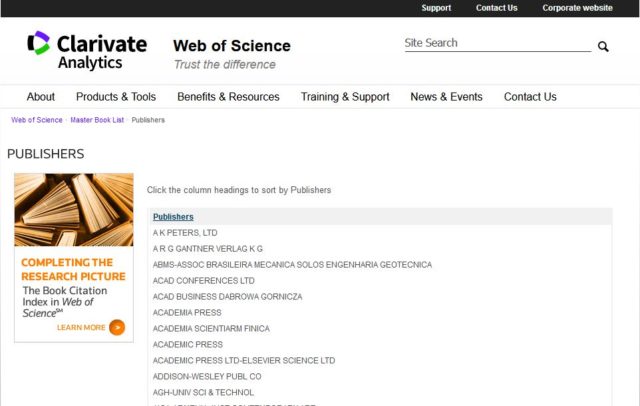Click the LEARN MORE text
640x406 pixels.
[x=81, y=327]
